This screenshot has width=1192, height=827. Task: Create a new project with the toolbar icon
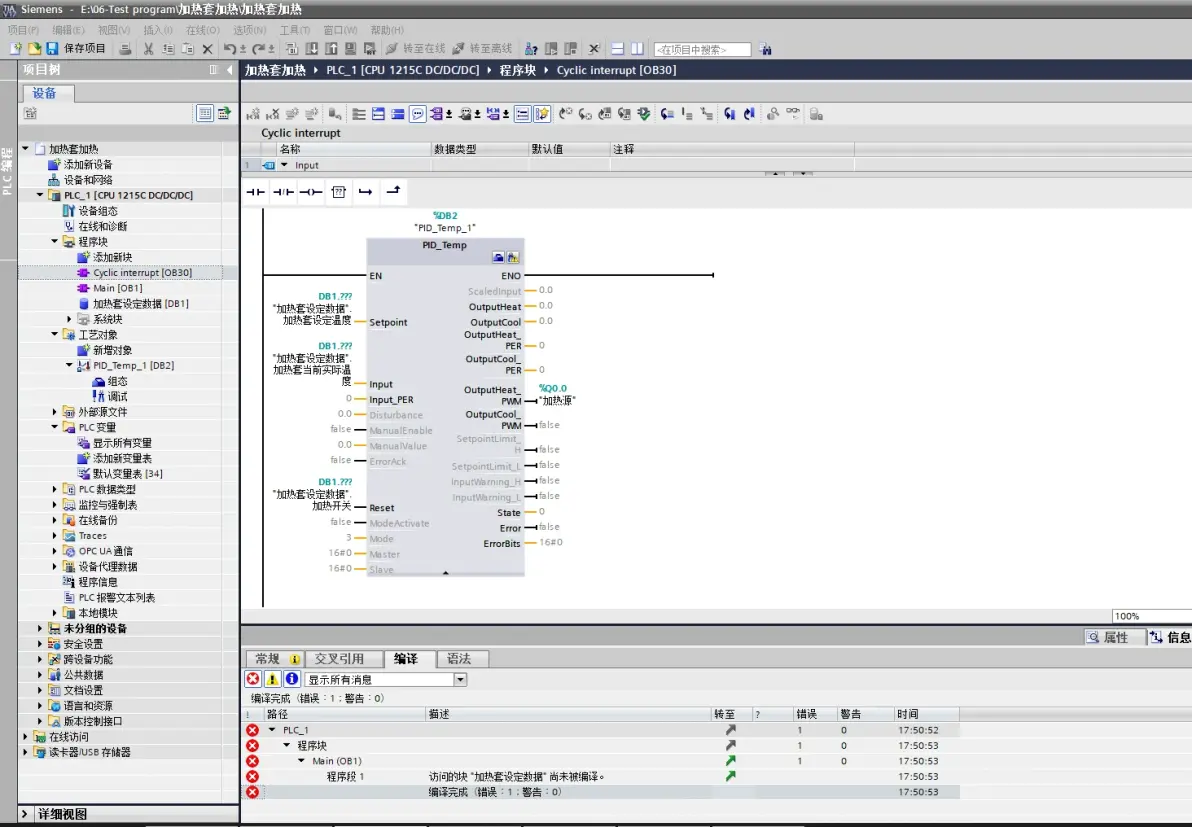14,49
